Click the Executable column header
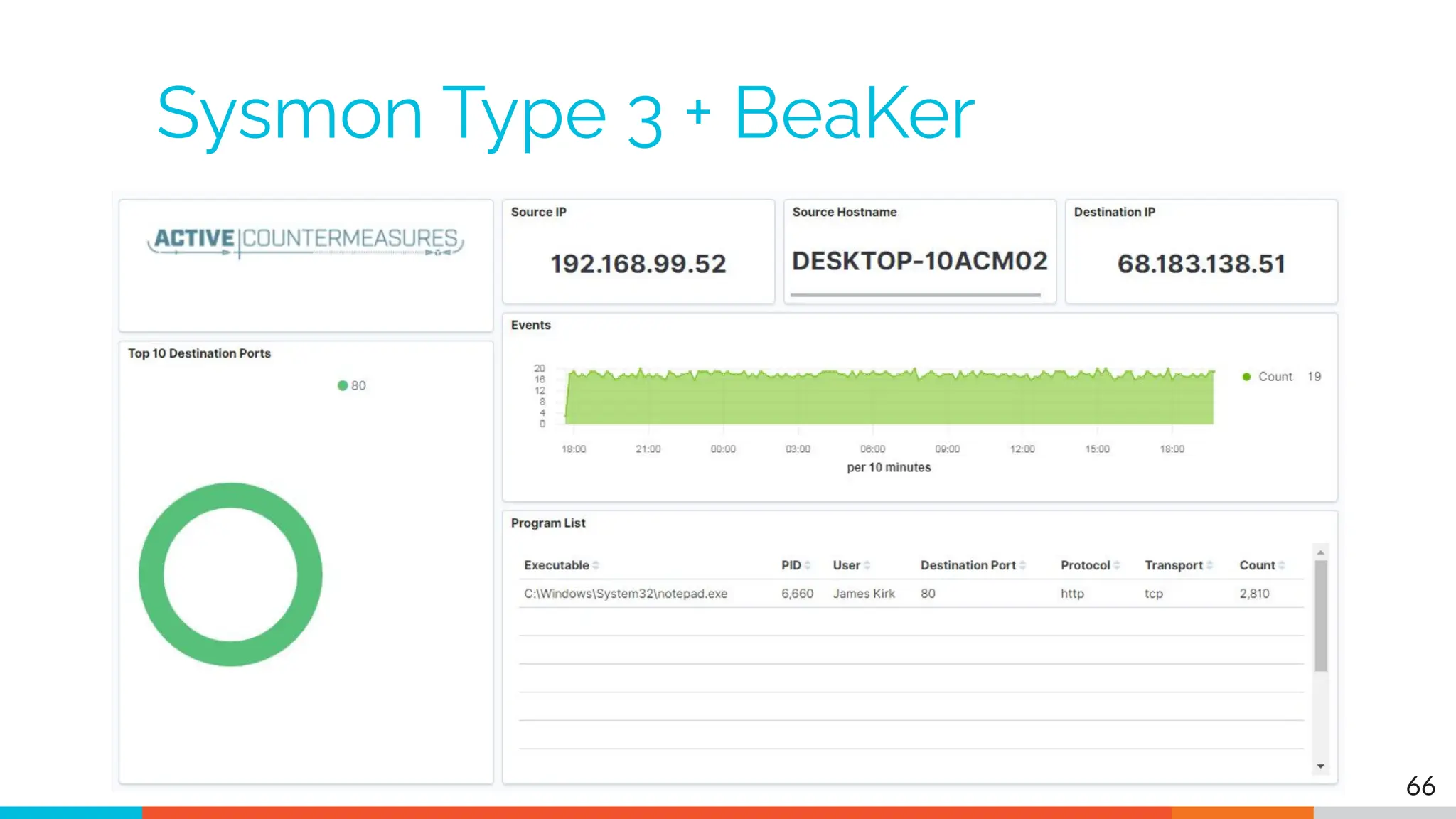Screen dimensions: 1456x819 (x=557, y=566)
